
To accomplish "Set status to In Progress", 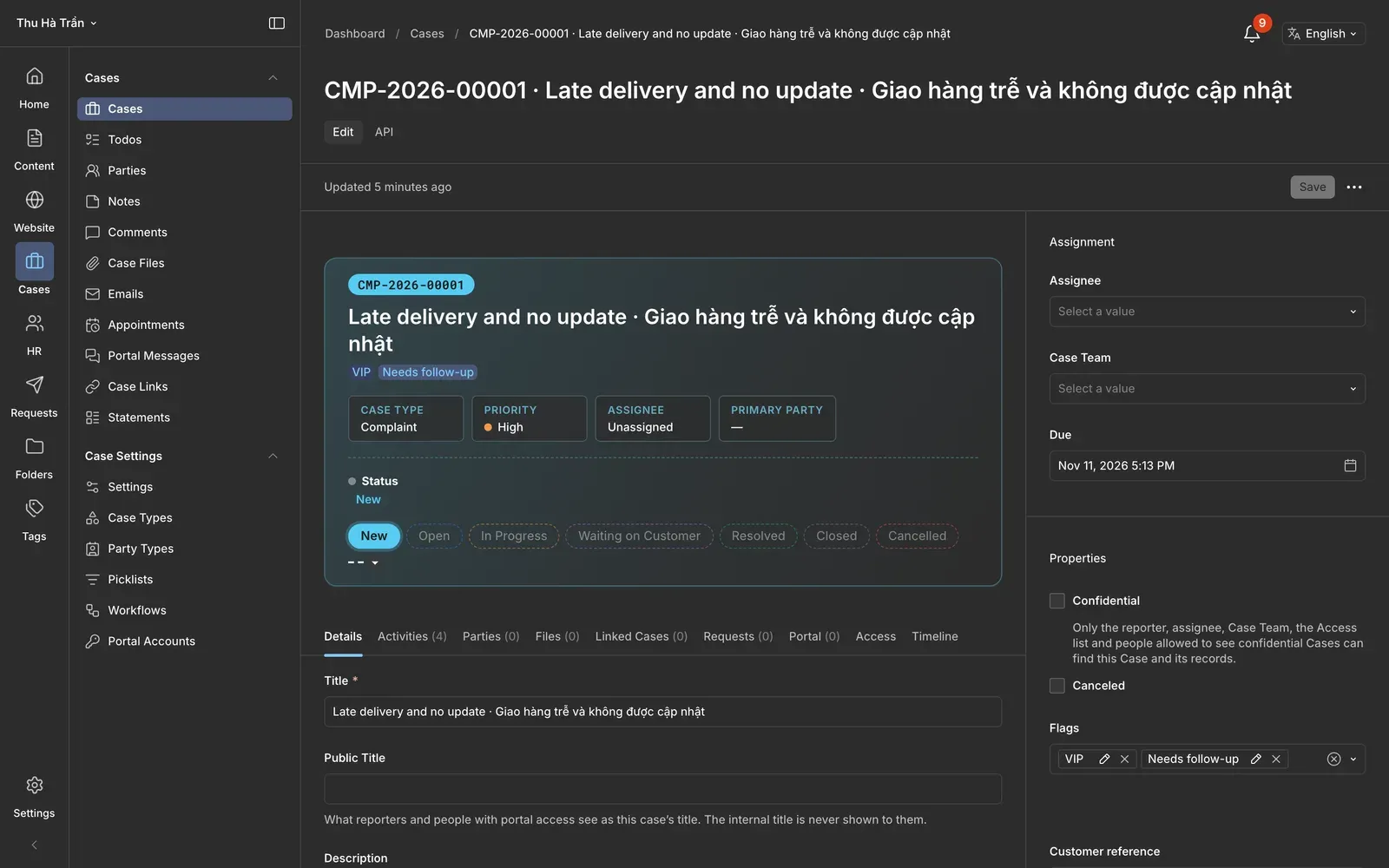I will click(x=514, y=536).
